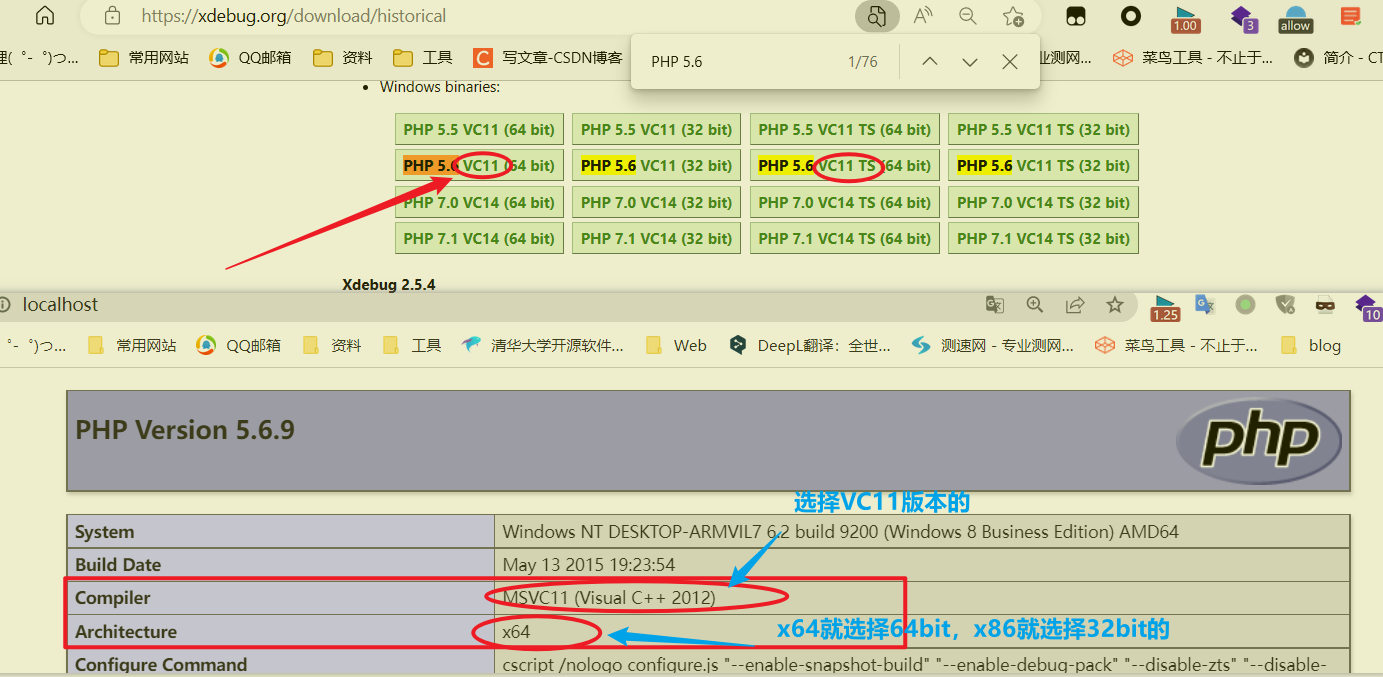Open 工具 bookmark folder in upper browser
1383x677 pixels.
[423, 58]
